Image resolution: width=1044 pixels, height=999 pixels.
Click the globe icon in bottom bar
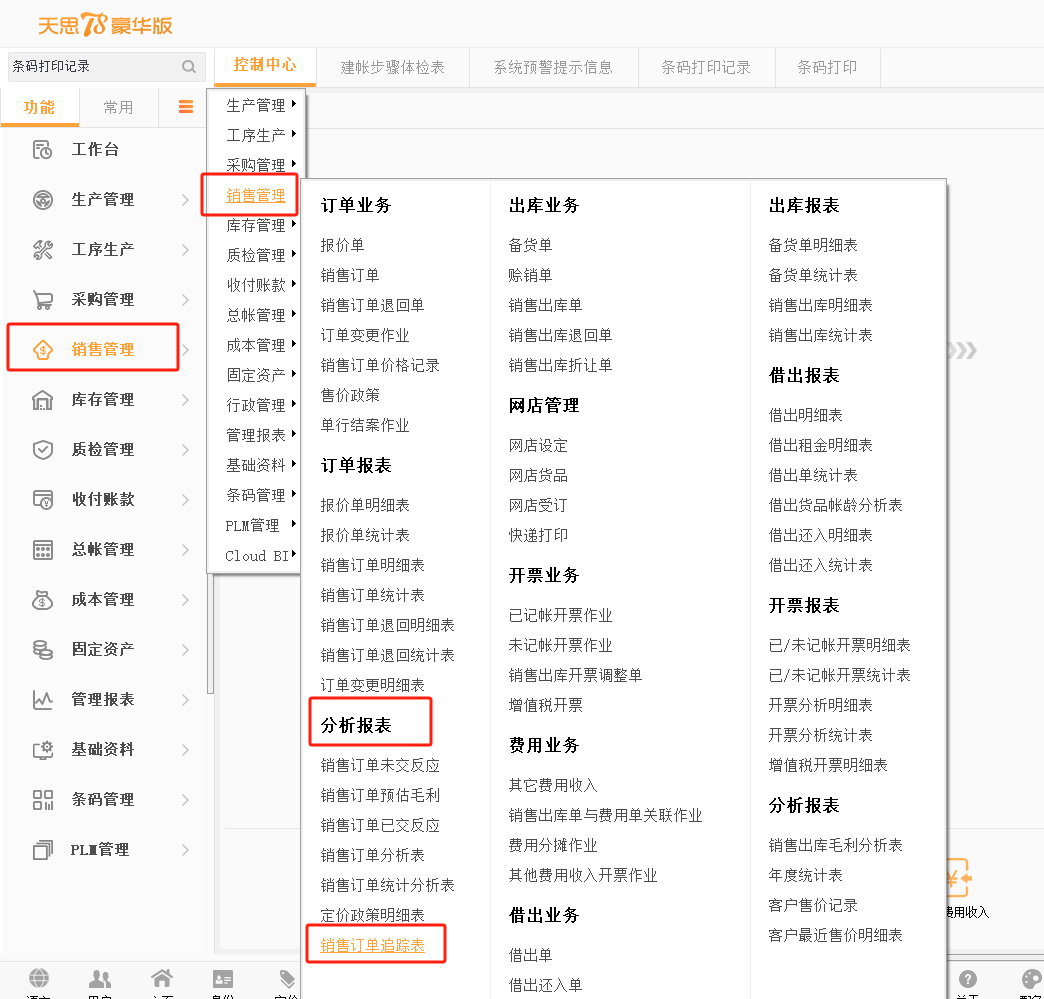[39, 979]
